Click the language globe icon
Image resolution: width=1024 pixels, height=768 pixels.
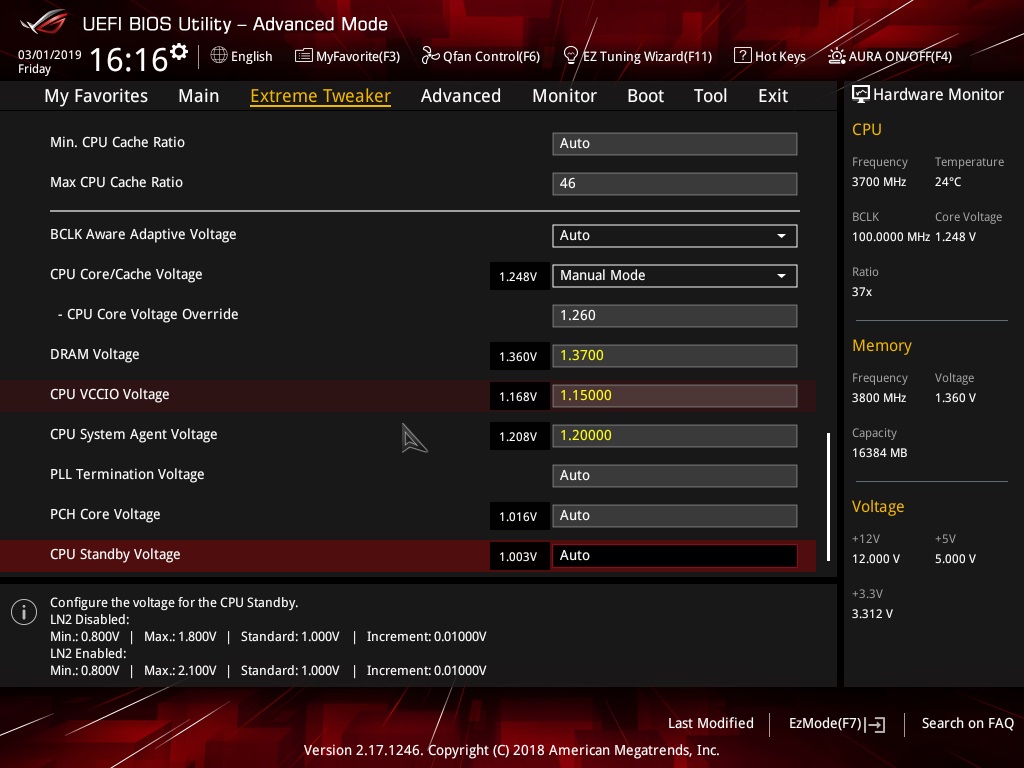click(x=219, y=56)
